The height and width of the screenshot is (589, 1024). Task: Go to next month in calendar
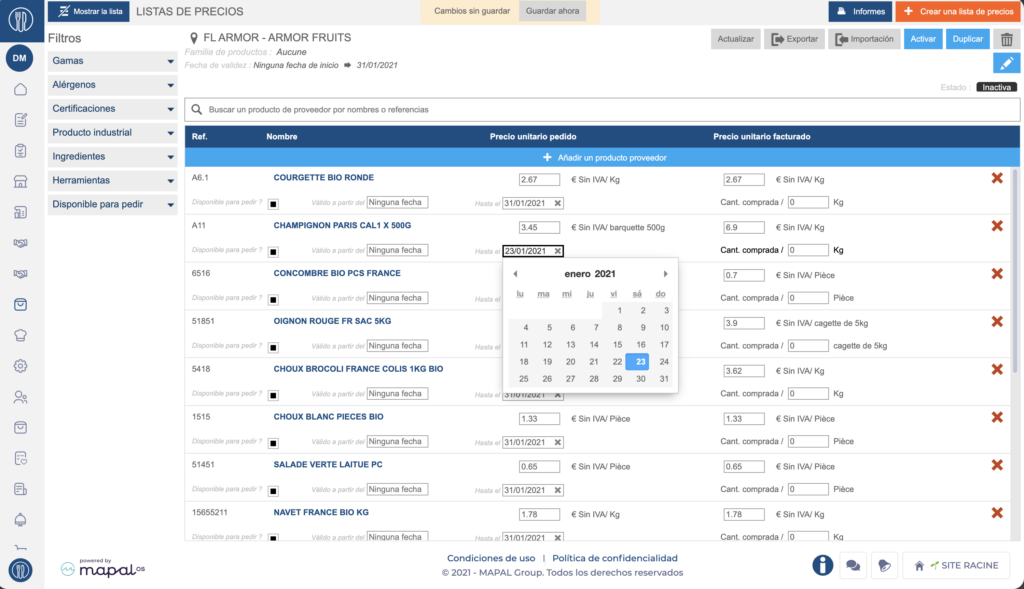coord(665,274)
